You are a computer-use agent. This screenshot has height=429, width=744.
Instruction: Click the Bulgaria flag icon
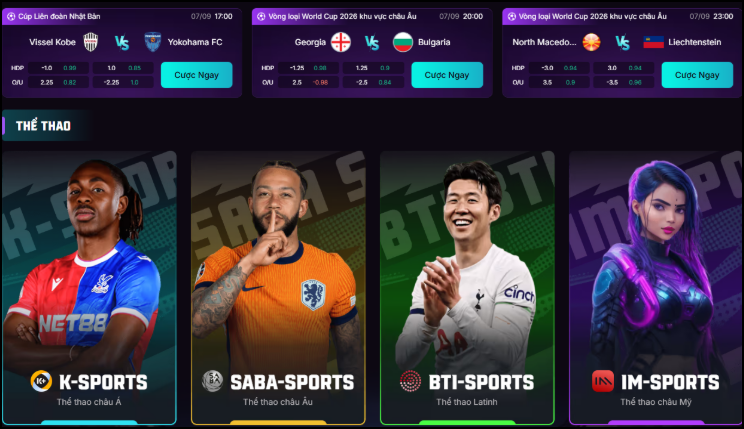tap(403, 42)
